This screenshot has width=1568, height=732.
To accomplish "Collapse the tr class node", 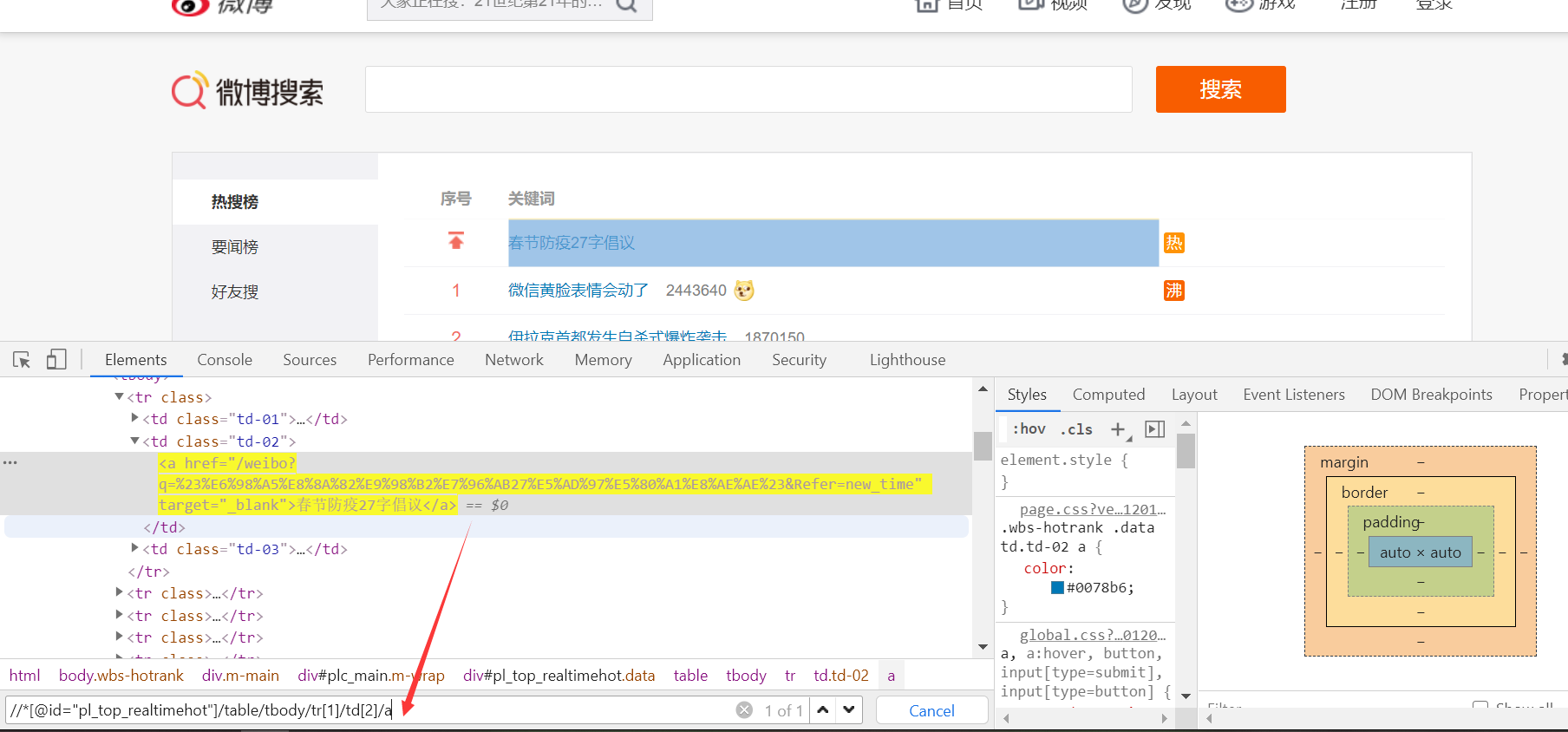I will (x=120, y=397).
